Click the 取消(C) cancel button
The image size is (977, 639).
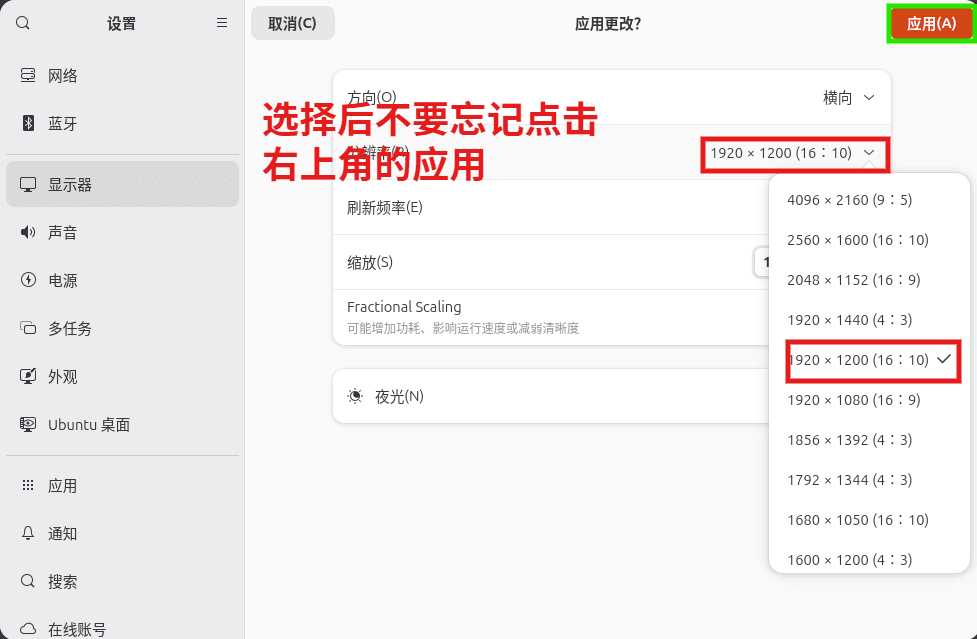pyautogui.click(x=293, y=24)
